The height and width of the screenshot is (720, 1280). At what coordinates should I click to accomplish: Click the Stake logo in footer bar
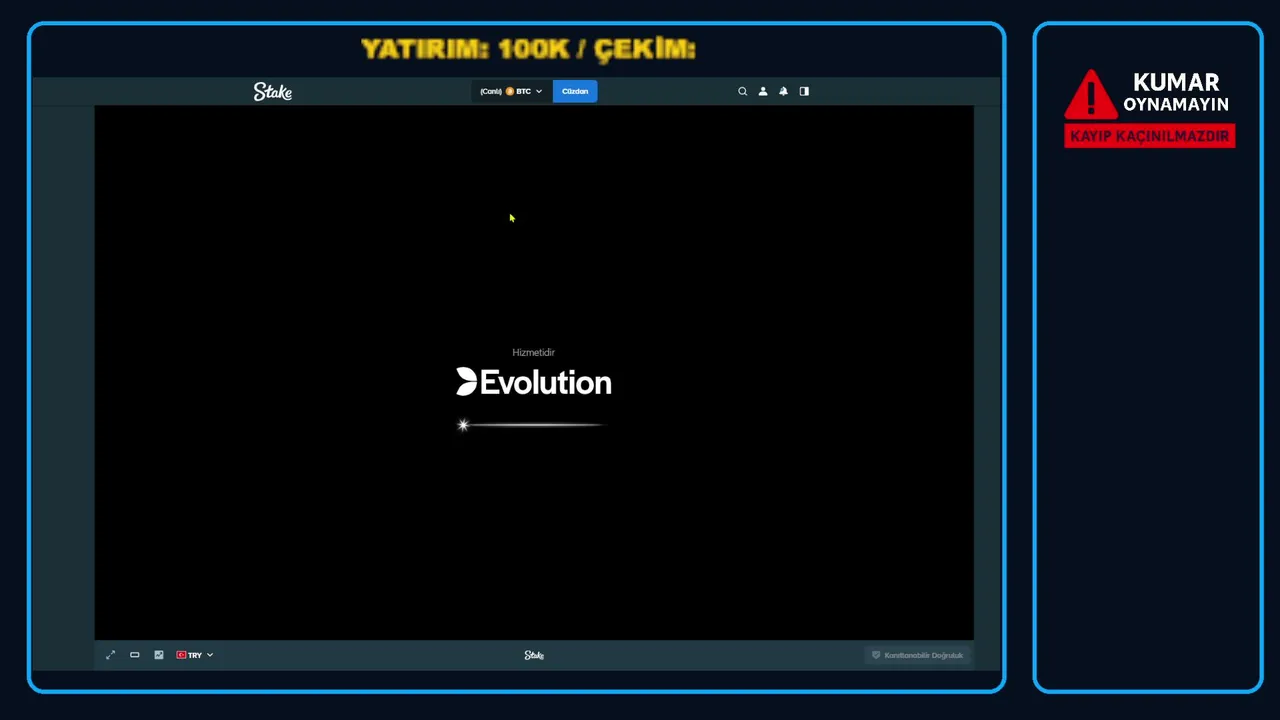coord(534,655)
